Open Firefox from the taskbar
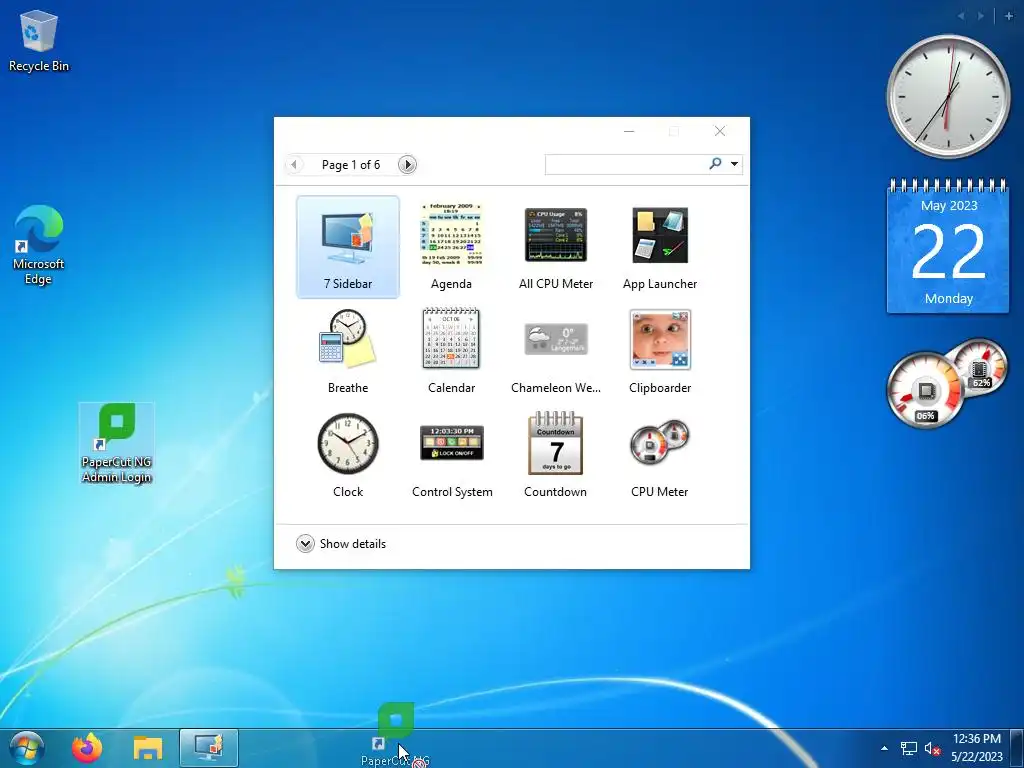Image resolution: width=1024 pixels, height=768 pixels. click(87, 748)
